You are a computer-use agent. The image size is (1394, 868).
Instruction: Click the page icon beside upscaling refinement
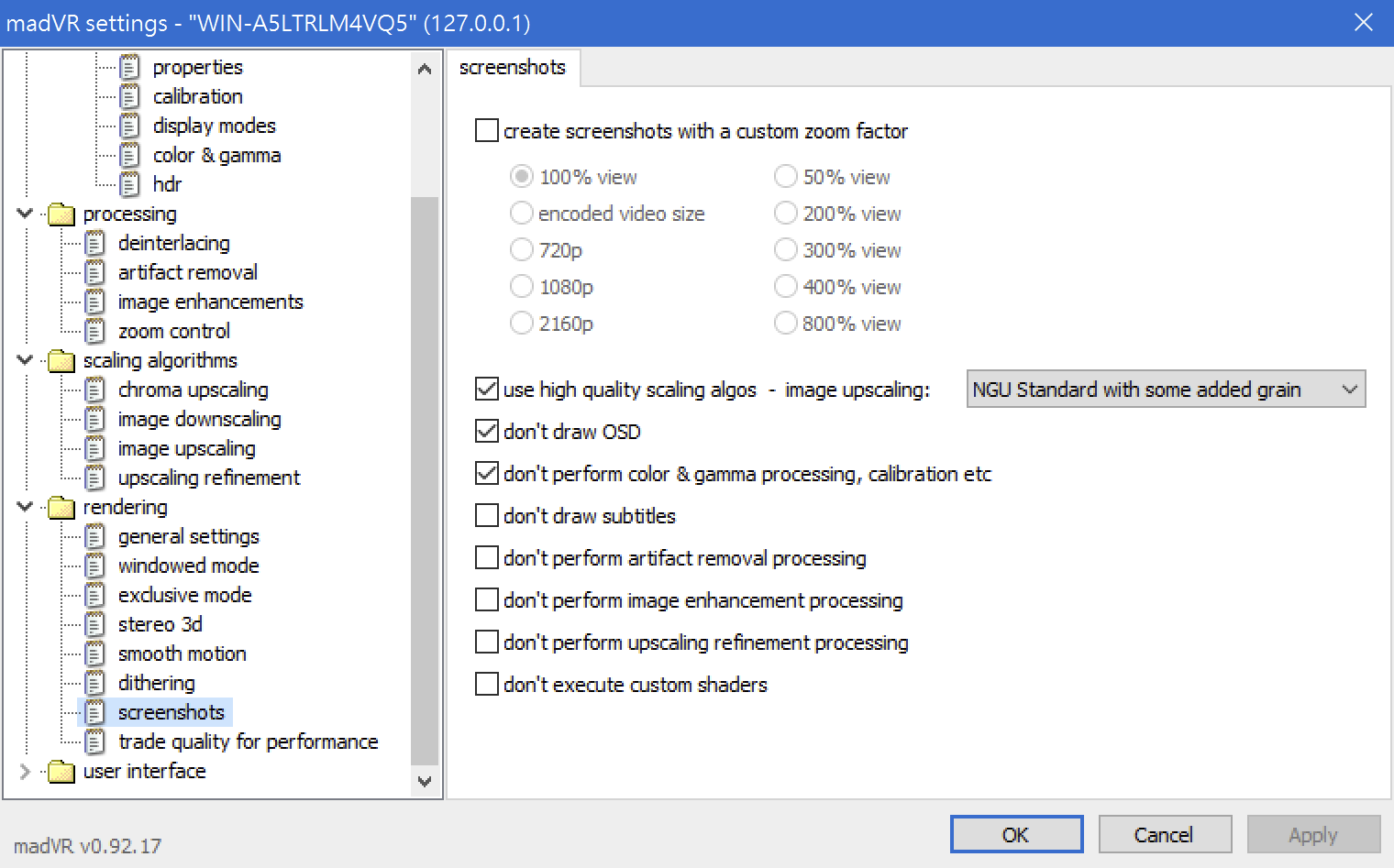click(x=95, y=478)
